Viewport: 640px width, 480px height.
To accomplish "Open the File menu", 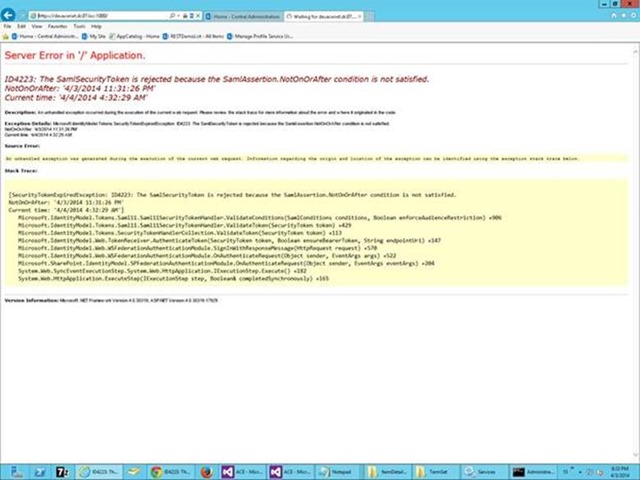I will tap(7, 27).
